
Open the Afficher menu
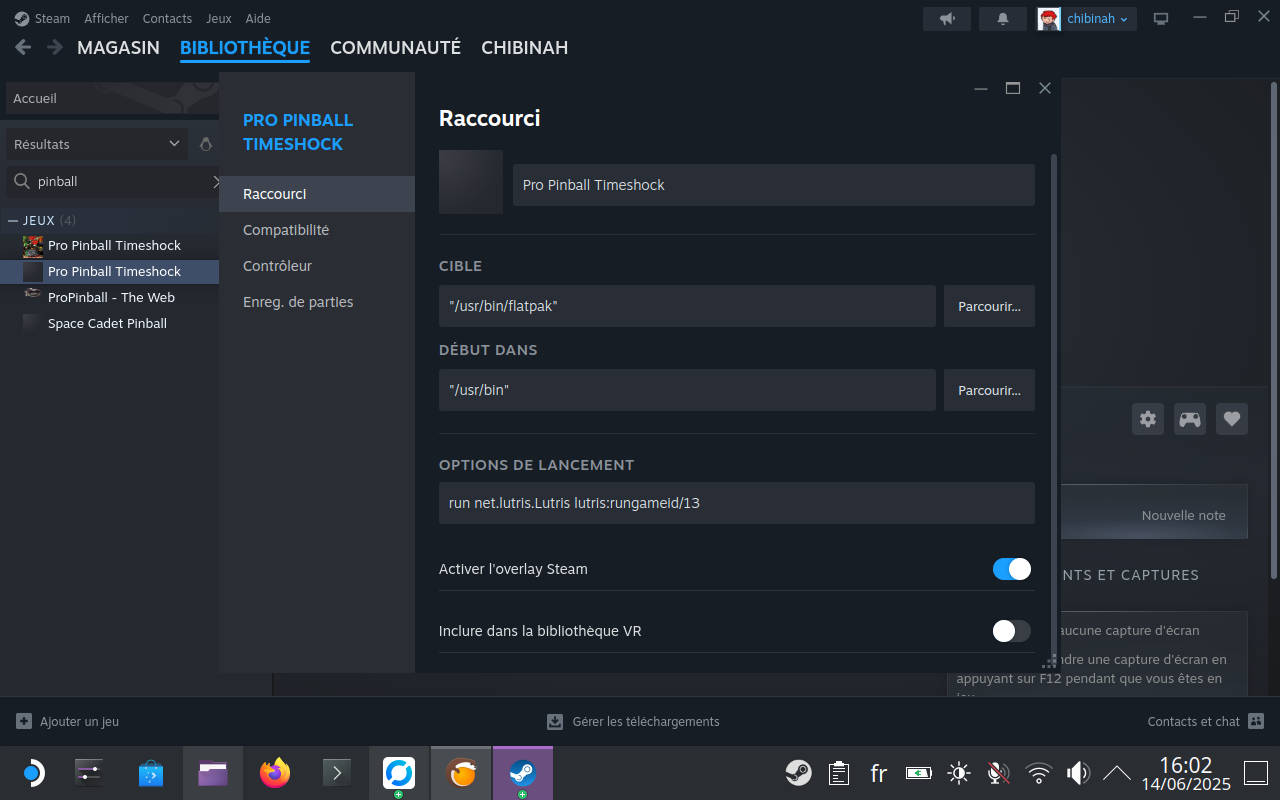(106, 18)
